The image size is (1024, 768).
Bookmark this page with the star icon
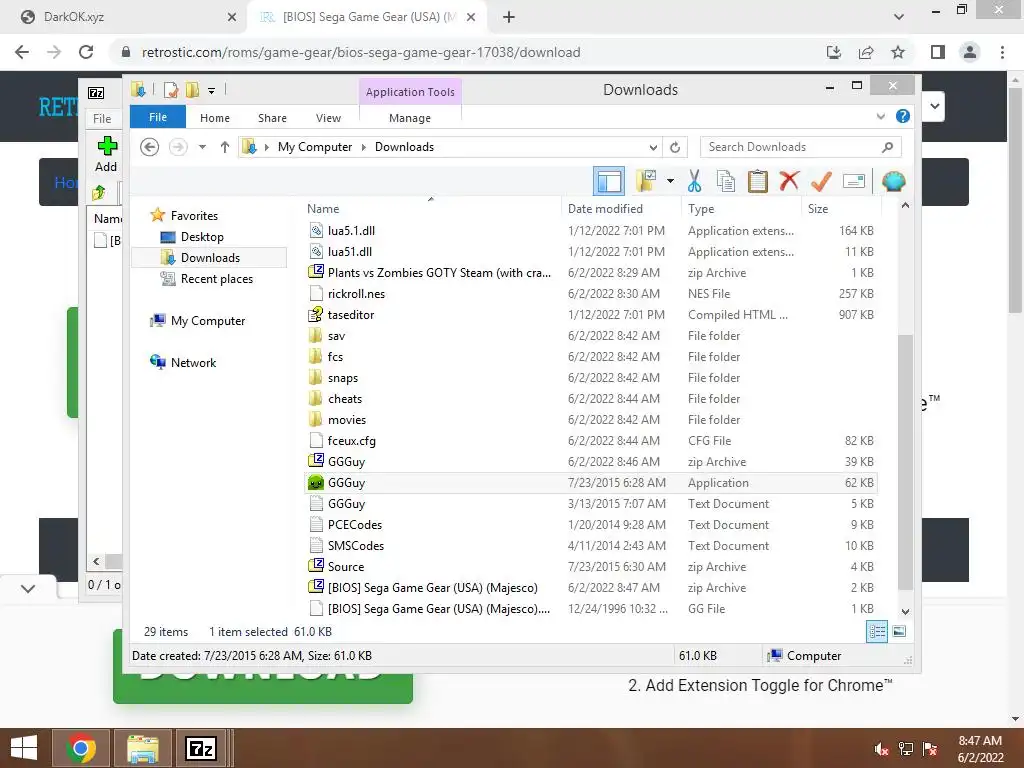(898, 52)
